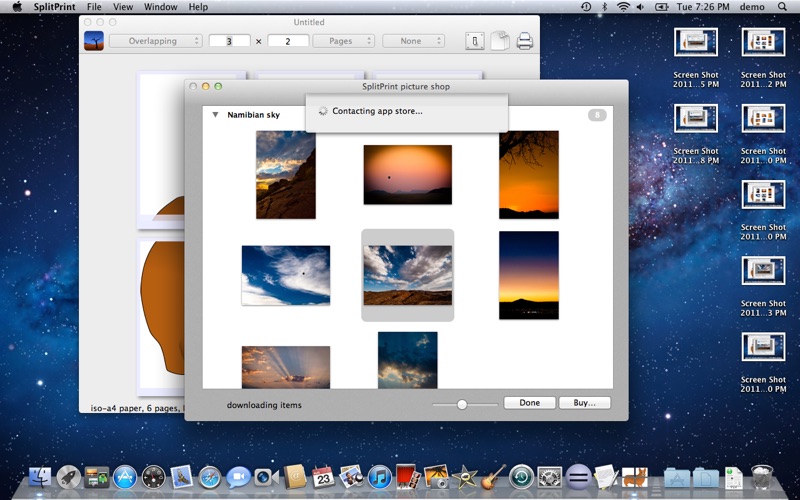Open the File menu
800x500 pixels.
point(94,7)
